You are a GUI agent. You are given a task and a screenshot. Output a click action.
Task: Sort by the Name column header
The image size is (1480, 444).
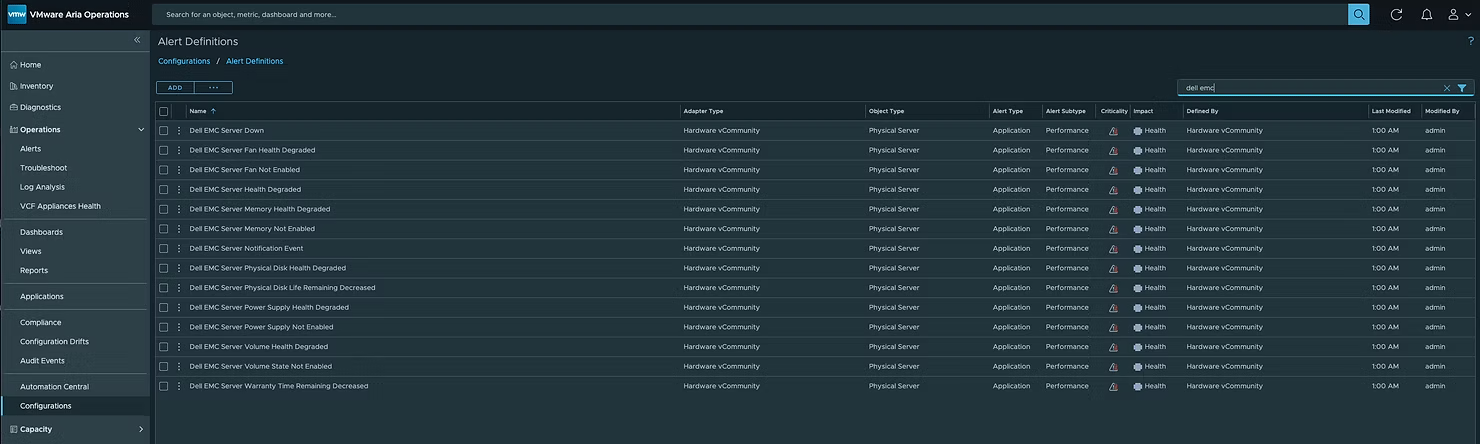click(x=198, y=111)
